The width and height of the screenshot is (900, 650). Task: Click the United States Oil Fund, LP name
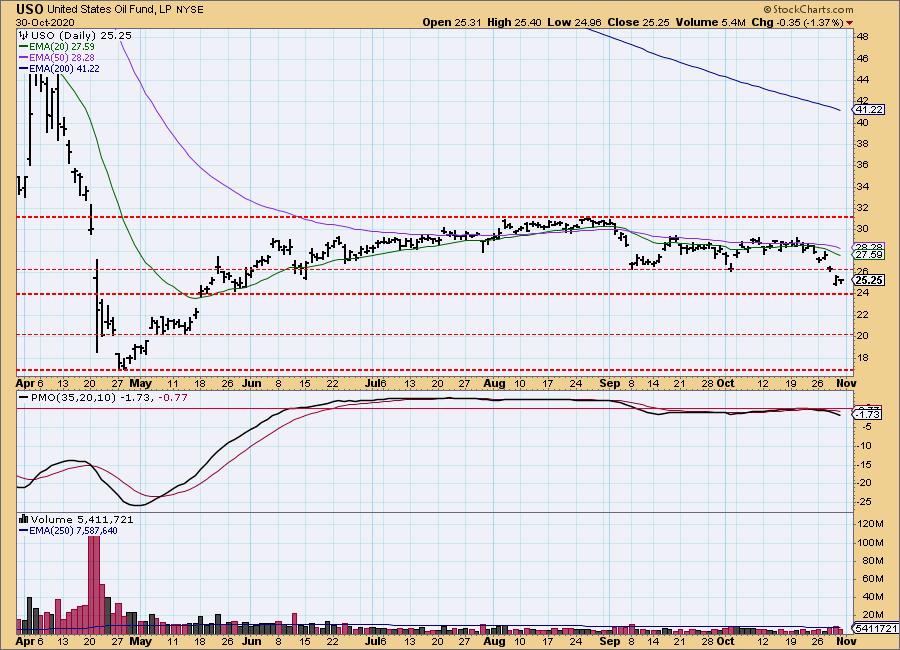[x=109, y=10]
